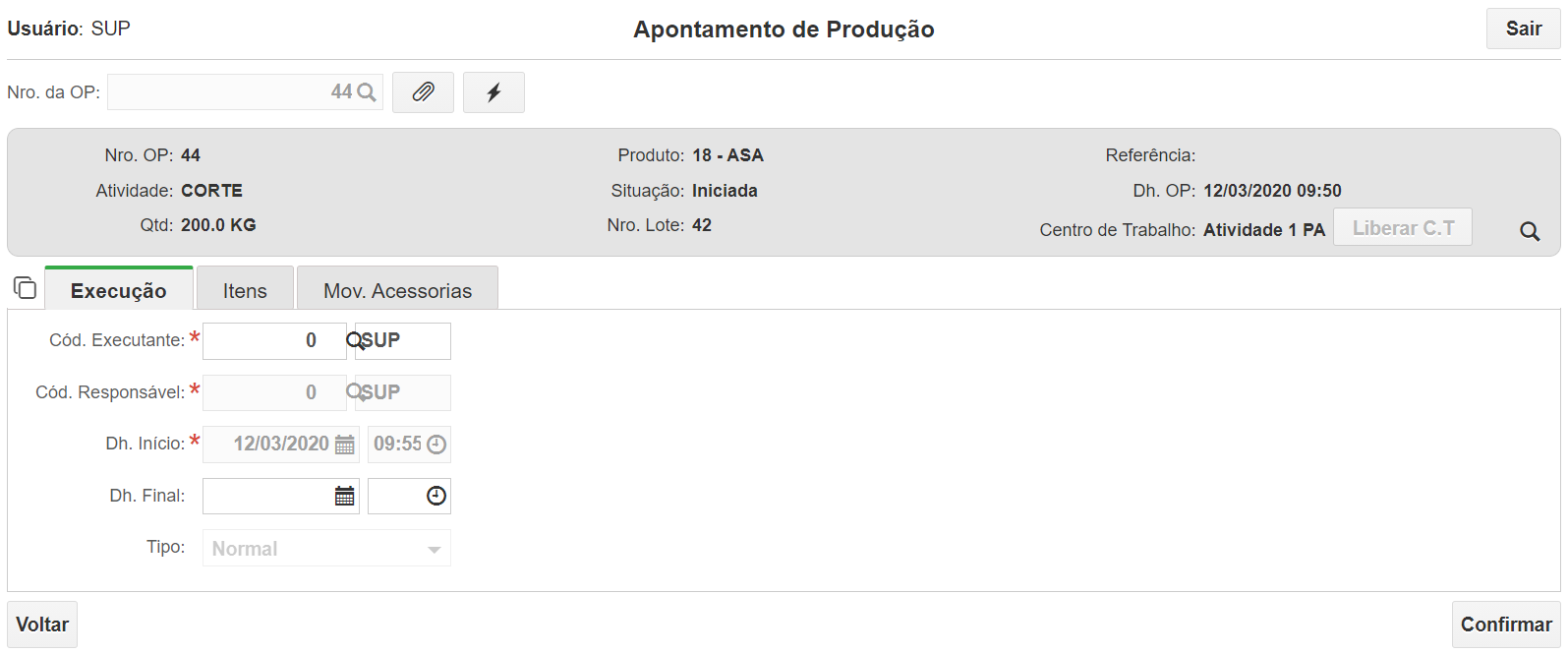1568x654 pixels.
Task: Click the Cód. Executante search magnifier
Action: pyautogui.click(x=355, y=340)
